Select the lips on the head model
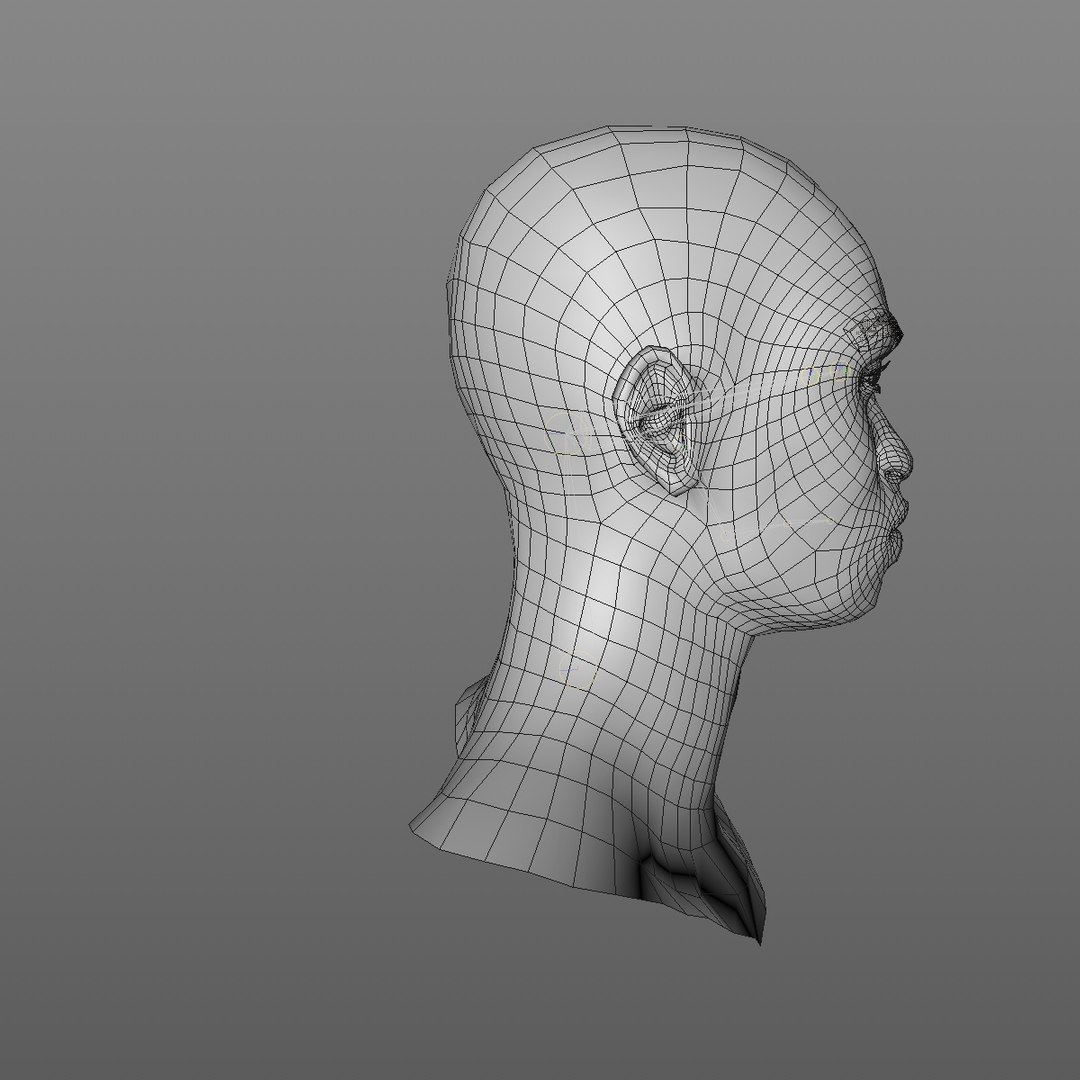Screen dimensions: 1080x1080 [x=897, y=528]
